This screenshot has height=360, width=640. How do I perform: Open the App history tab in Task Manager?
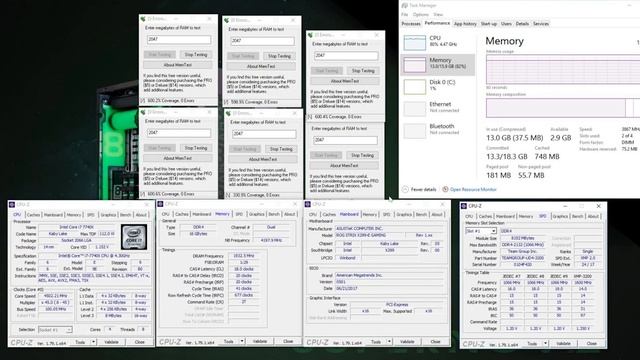(465, 24)
